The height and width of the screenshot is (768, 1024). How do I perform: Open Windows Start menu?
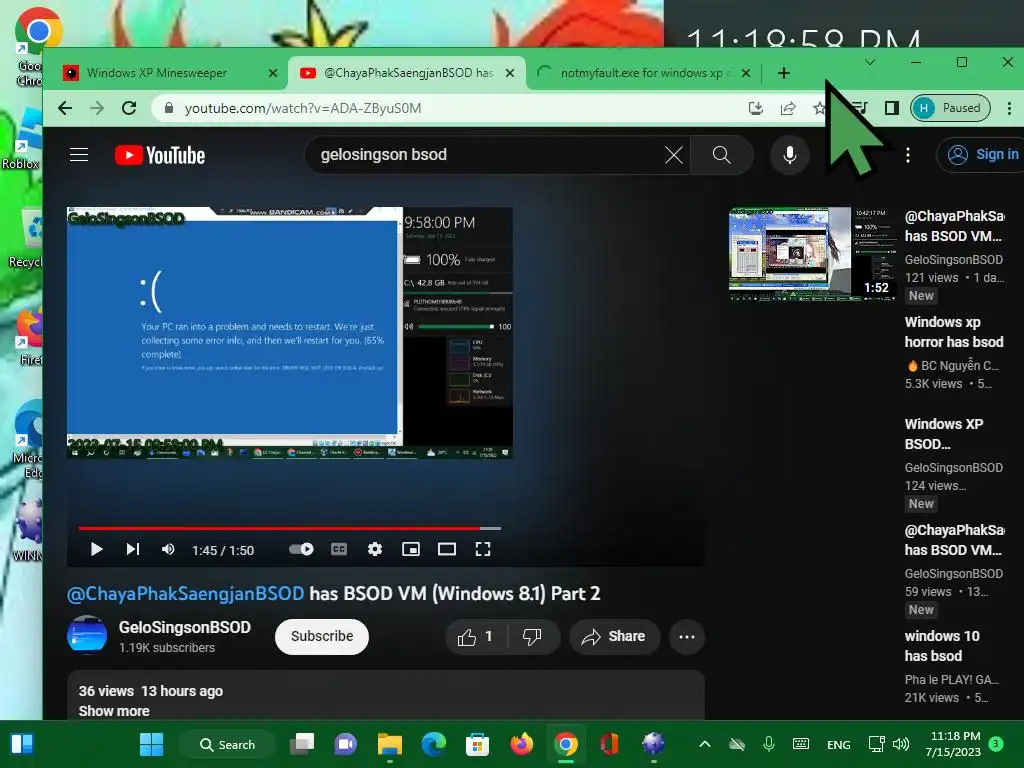(x=152, y=744)
